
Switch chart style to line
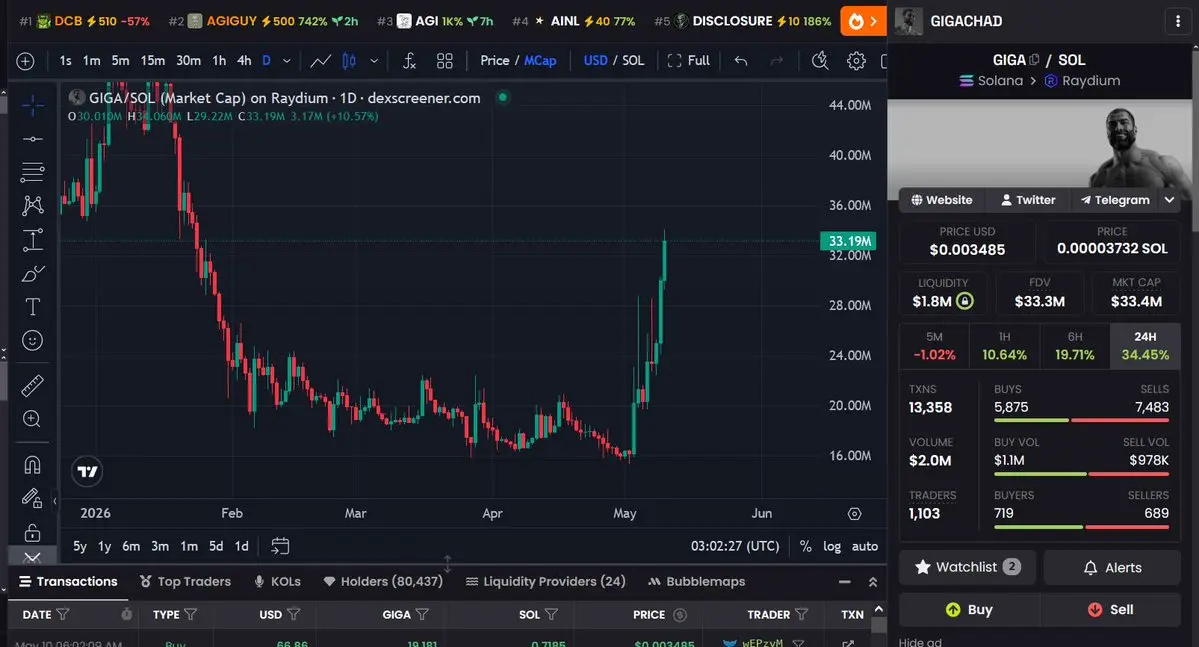point(320,60)
